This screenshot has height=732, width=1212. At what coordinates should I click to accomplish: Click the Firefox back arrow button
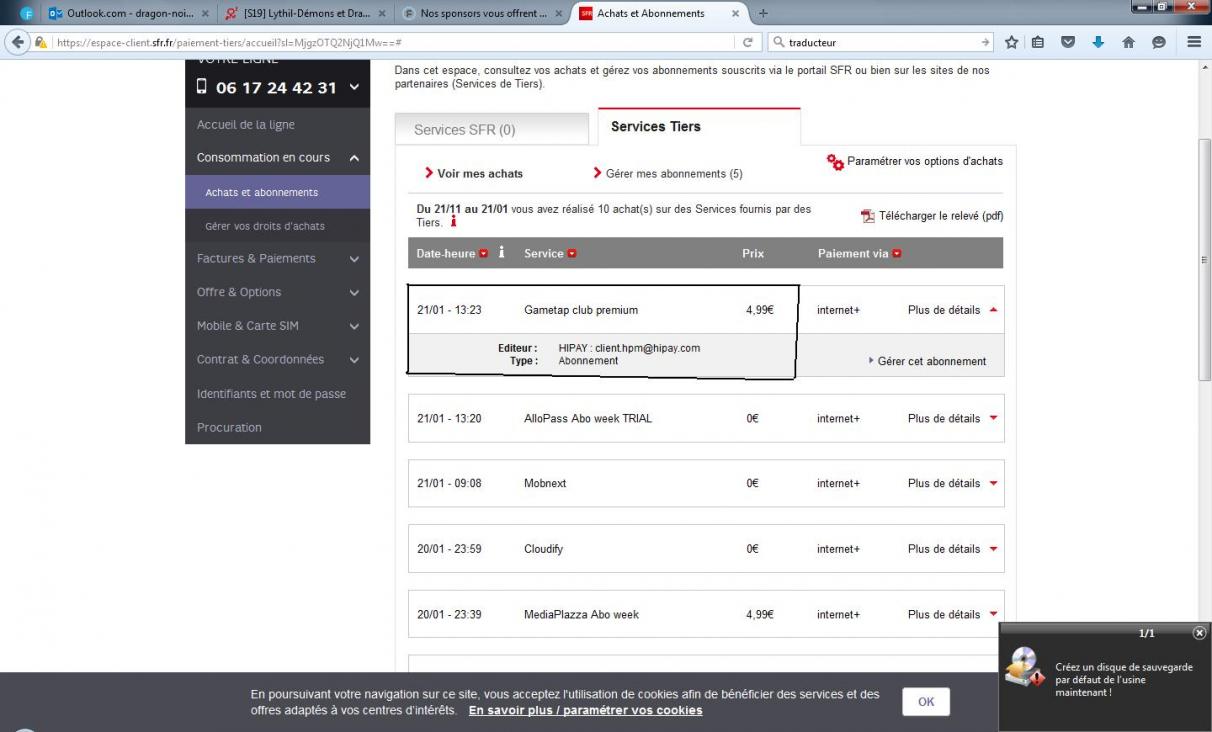(17, 42)
